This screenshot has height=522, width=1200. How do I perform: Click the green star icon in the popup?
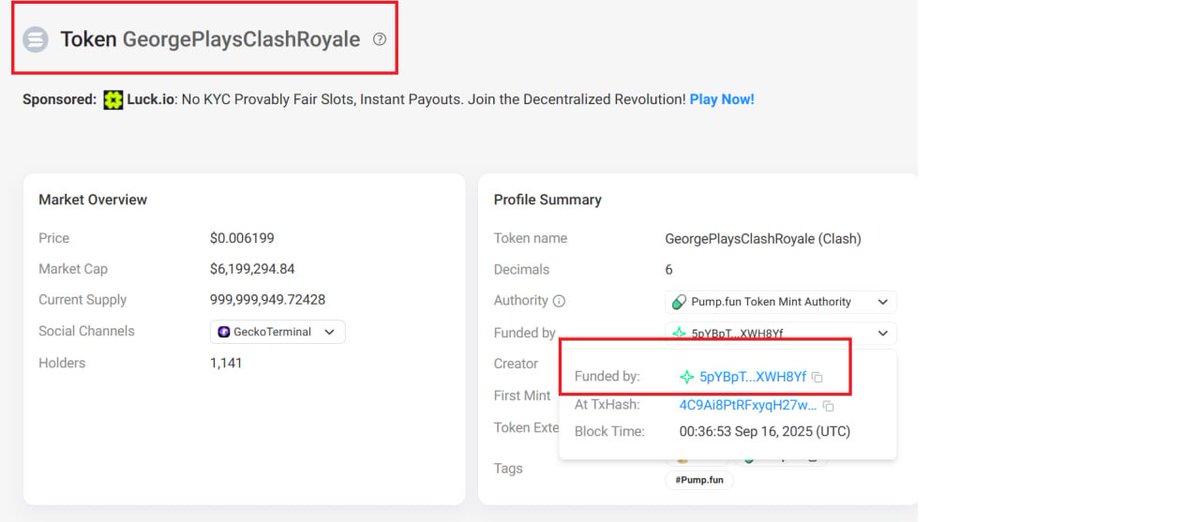[x=687, y=377]
